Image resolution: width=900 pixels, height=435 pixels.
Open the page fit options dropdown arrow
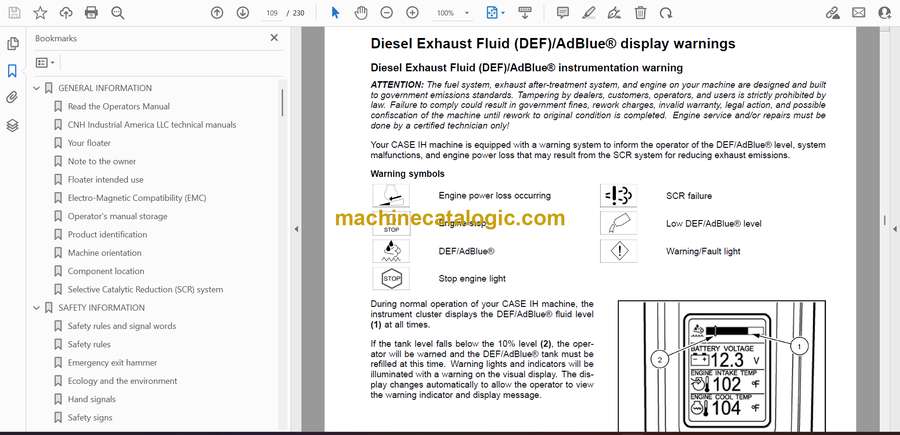(x=503, y=13)
